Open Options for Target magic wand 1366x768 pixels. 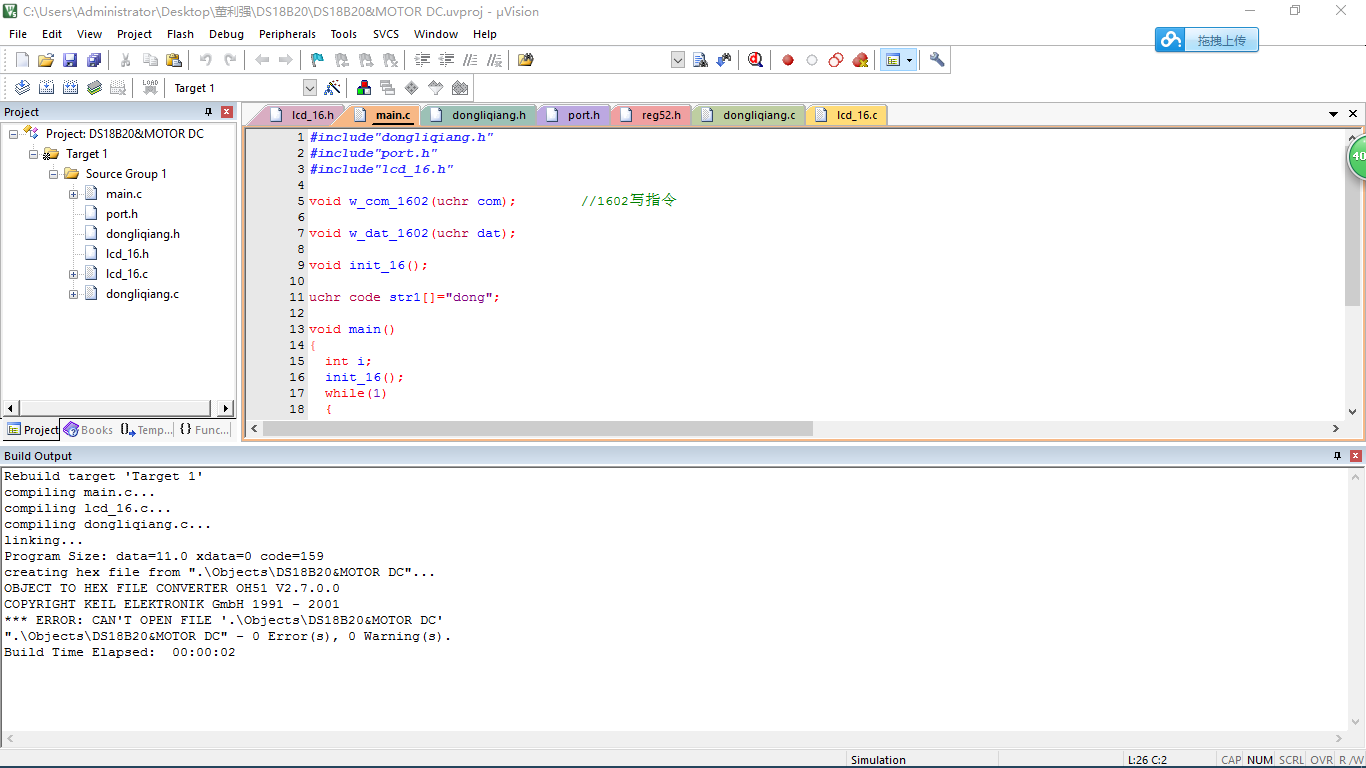coord(332,88)
